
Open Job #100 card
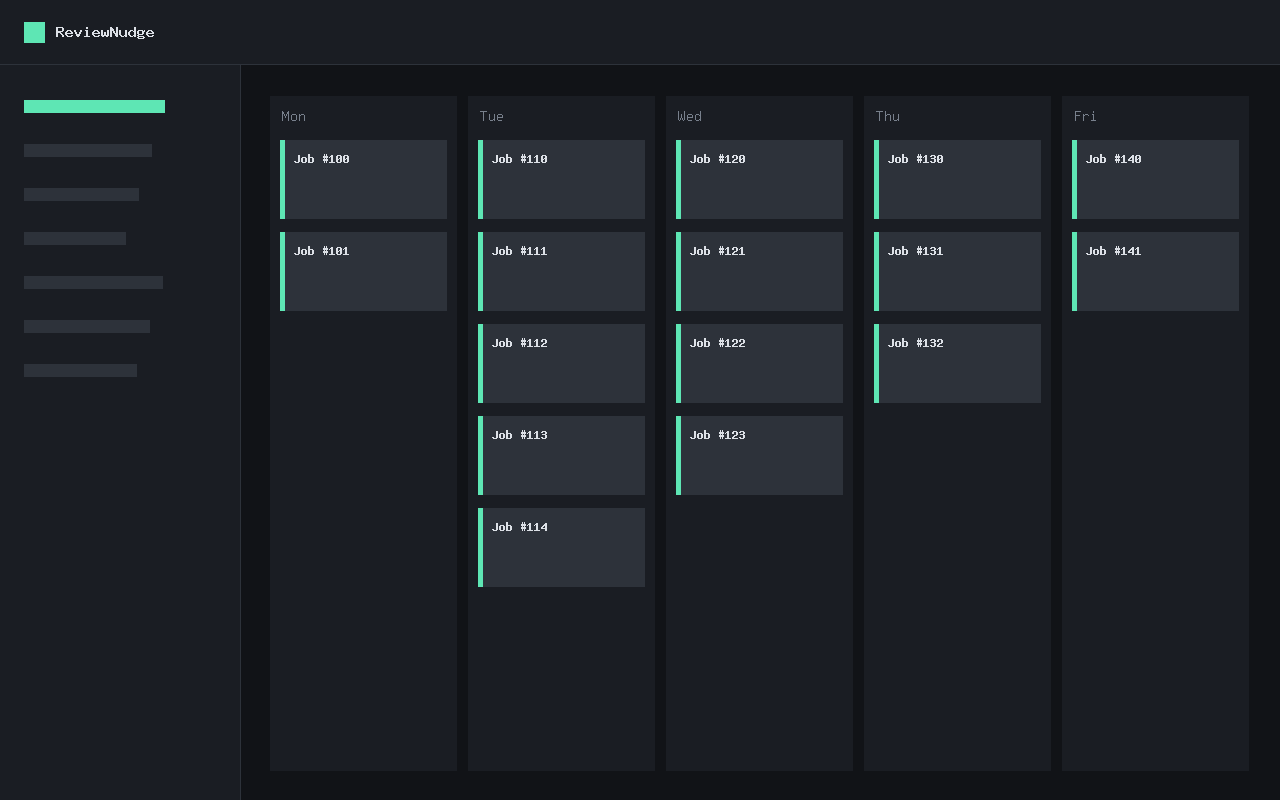click(363, 179)
